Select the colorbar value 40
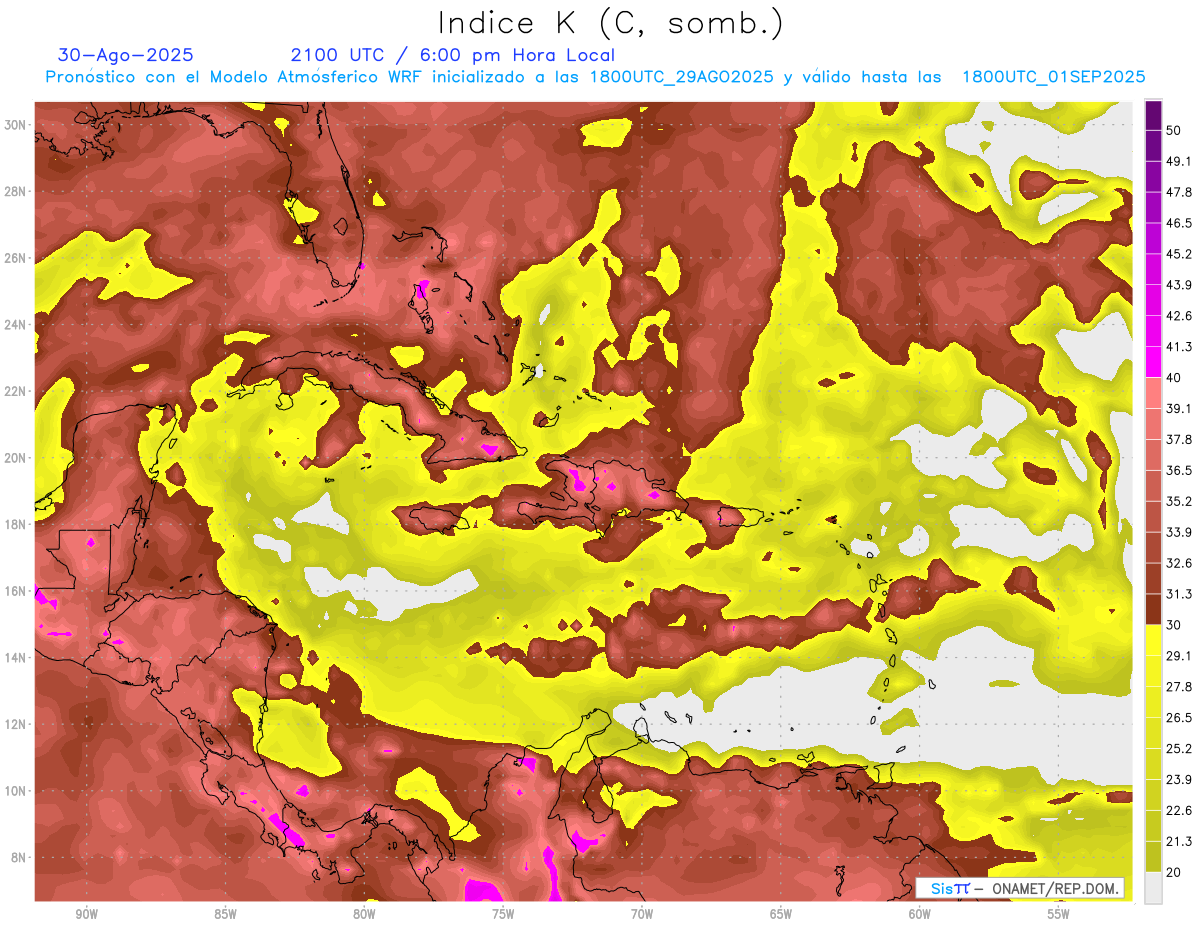Viewport: 1200px width, 927px height. (x=1174, y=378)
